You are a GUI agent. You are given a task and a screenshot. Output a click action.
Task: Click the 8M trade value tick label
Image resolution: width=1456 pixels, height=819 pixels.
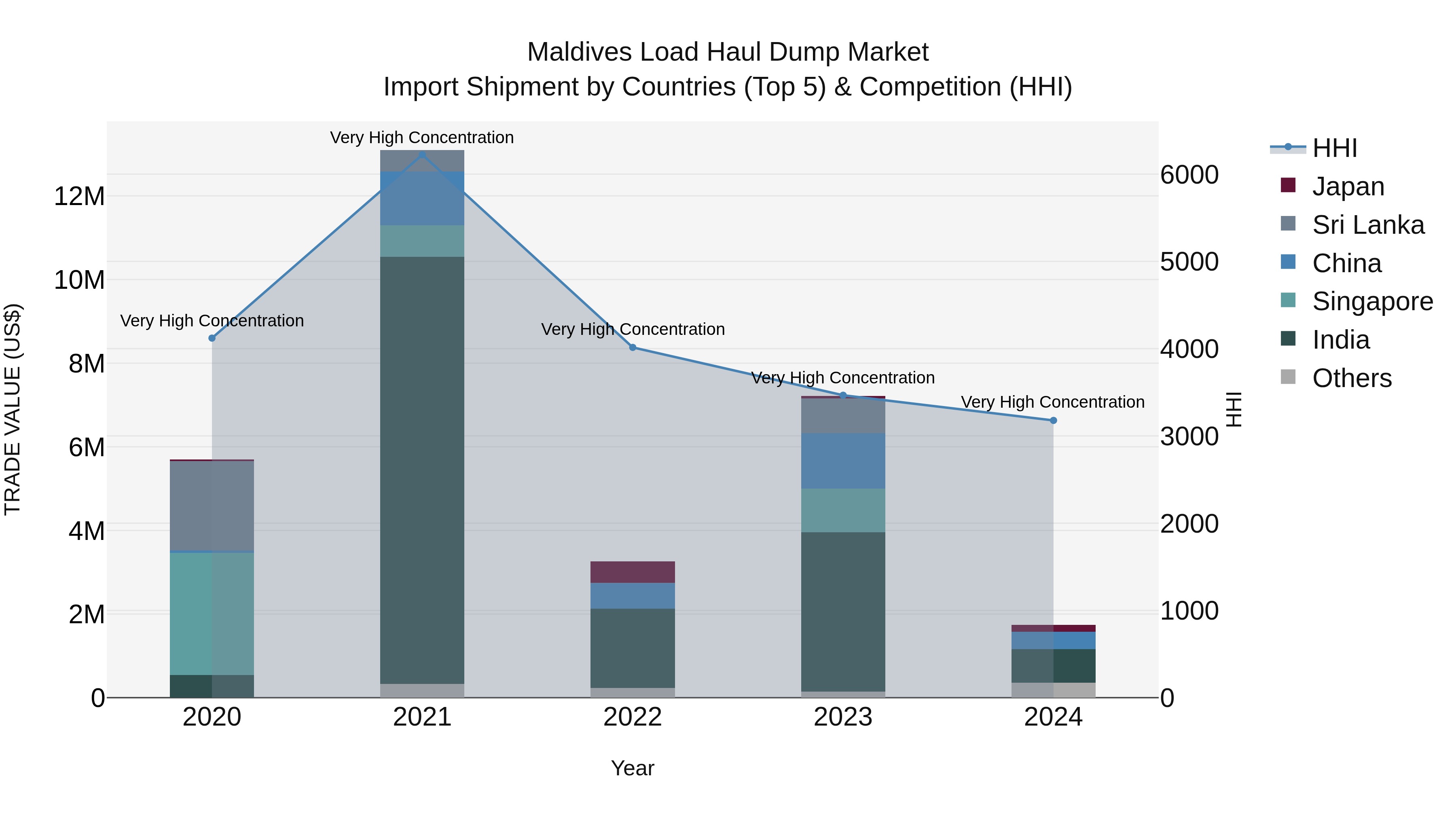pos(87,364)
